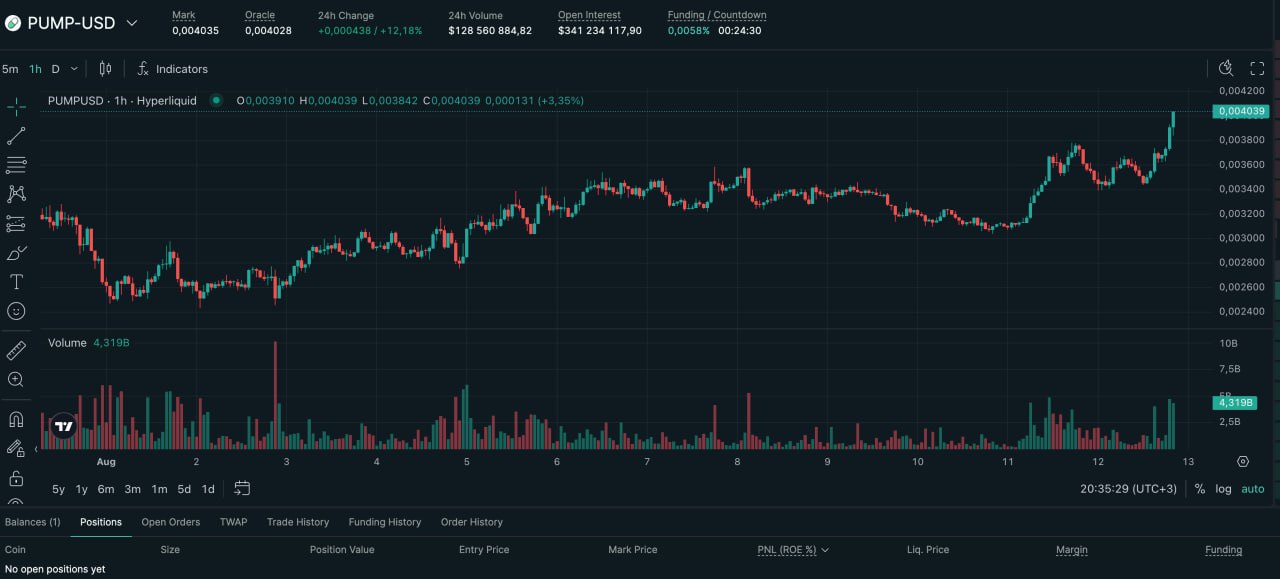Activate the zoom in tool
Viewport: 1280px width, 579px height.
click(16, 379)
